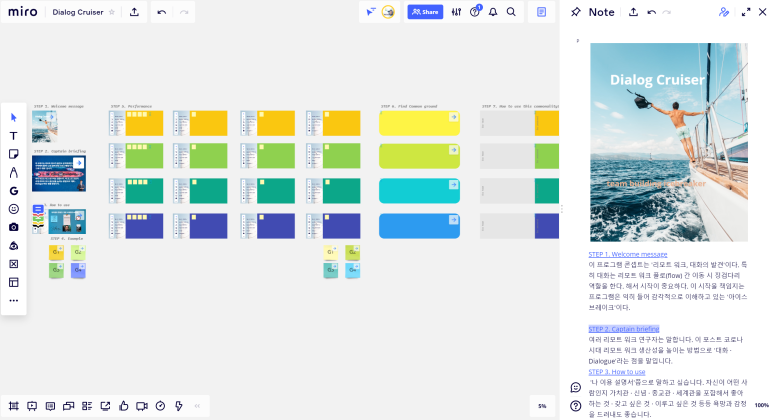Collapse the bottom toolbar with double chevron
Viewport: 773px width, 420px height.
pyautogui.click(x=197, y=406)
